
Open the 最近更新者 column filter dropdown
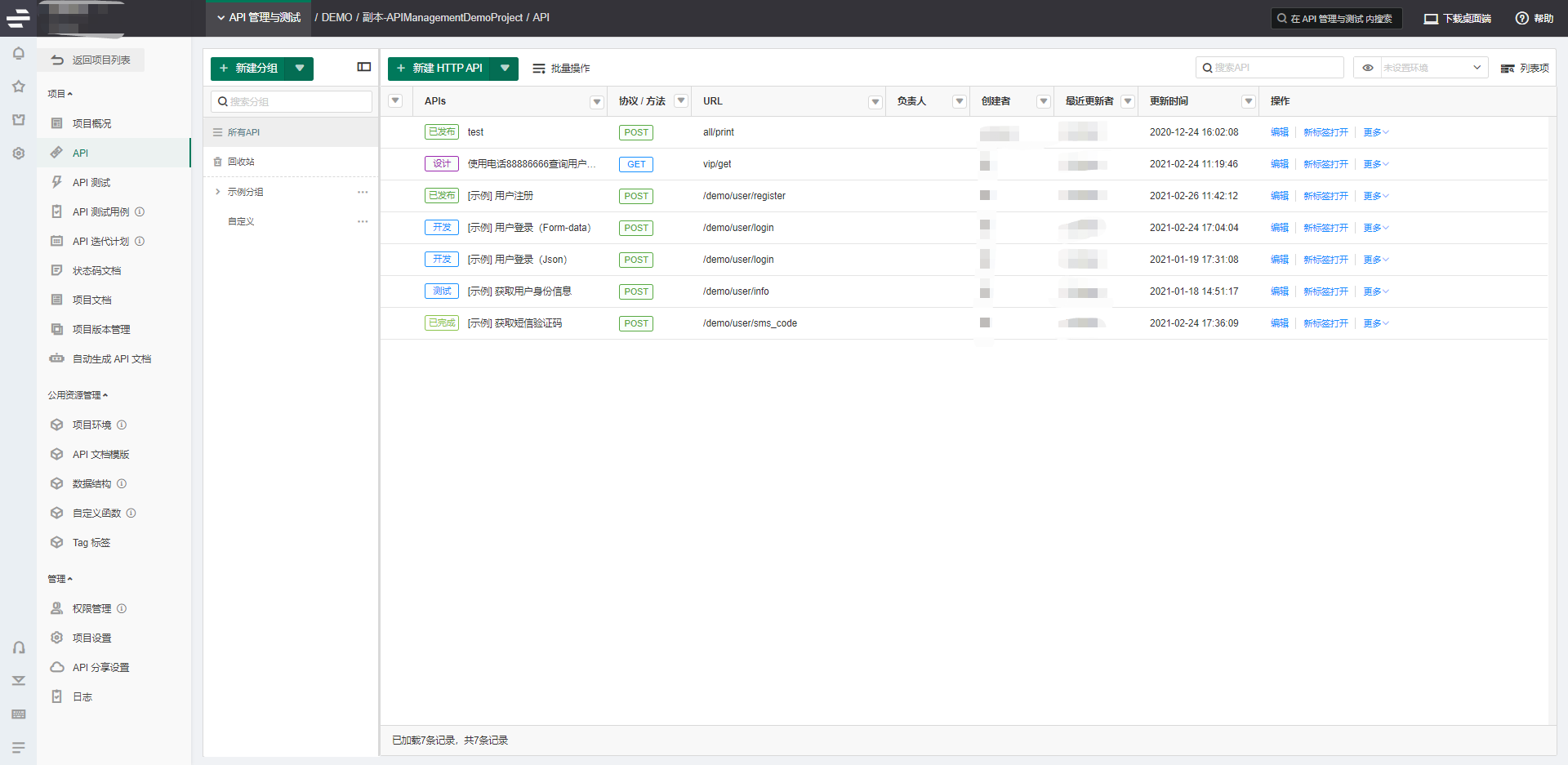click(x=1128, y=101)
